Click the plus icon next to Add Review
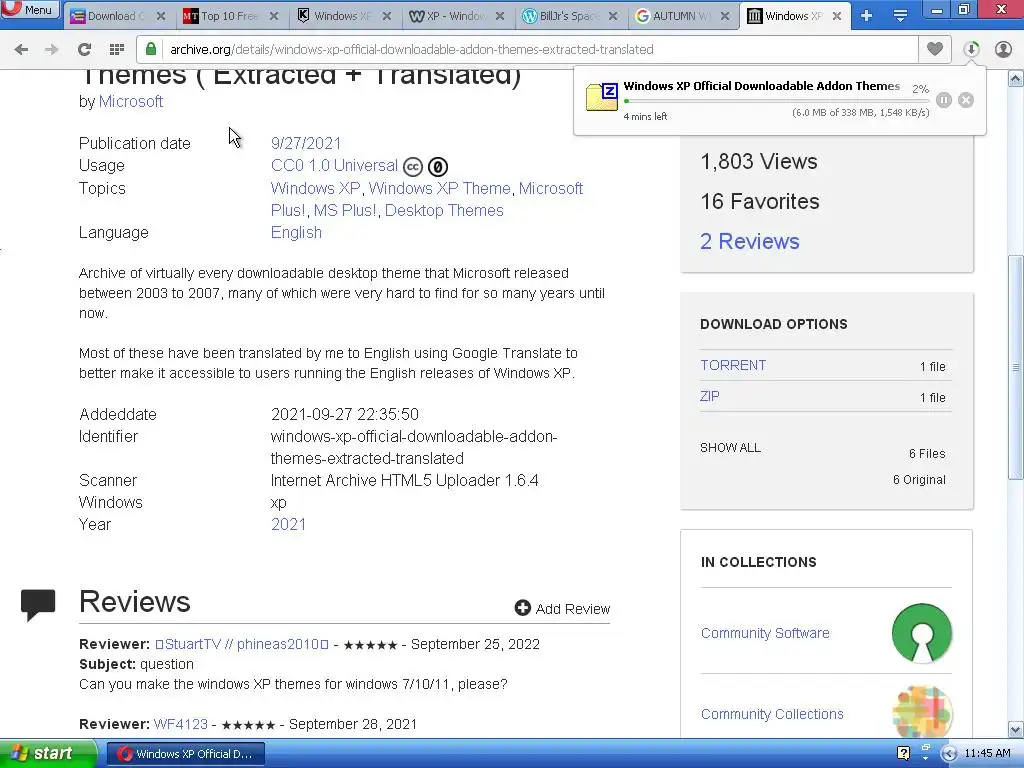 point(522,608)
